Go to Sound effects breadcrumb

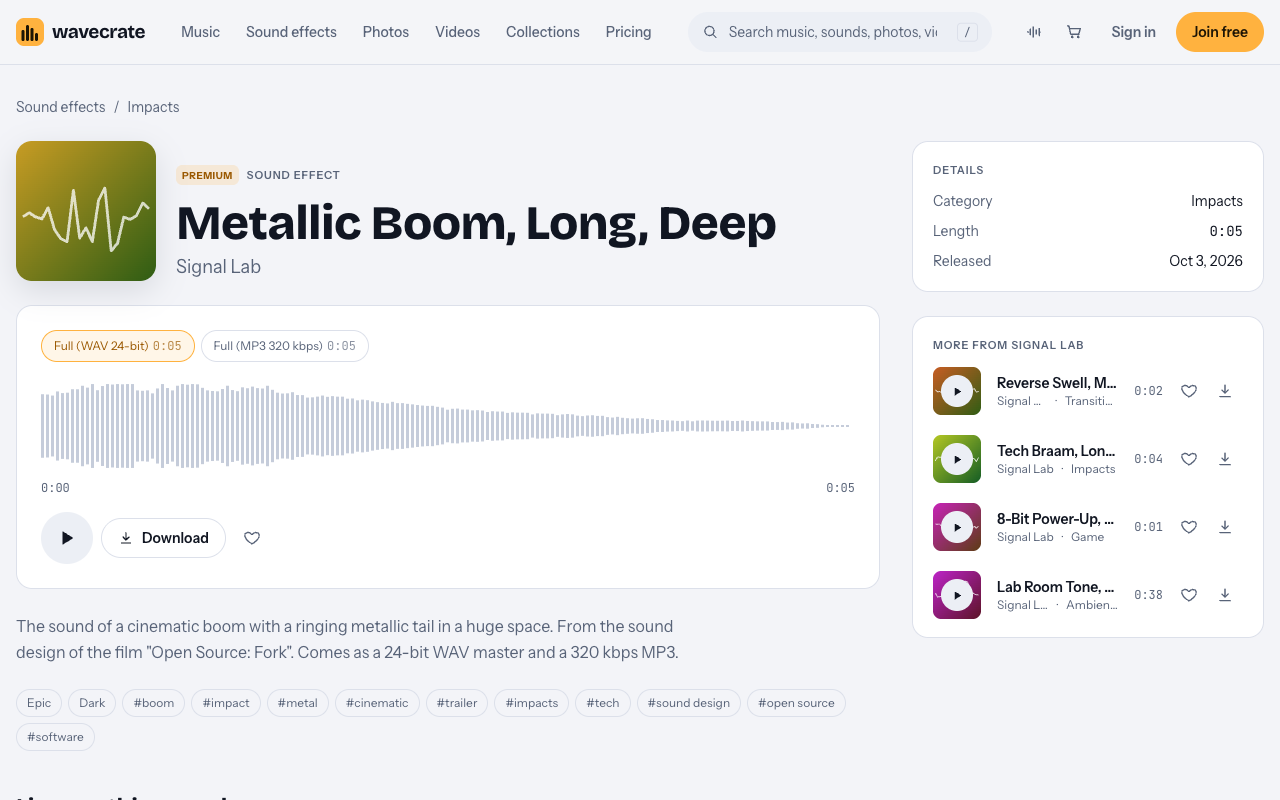click(x=61, y=107)
